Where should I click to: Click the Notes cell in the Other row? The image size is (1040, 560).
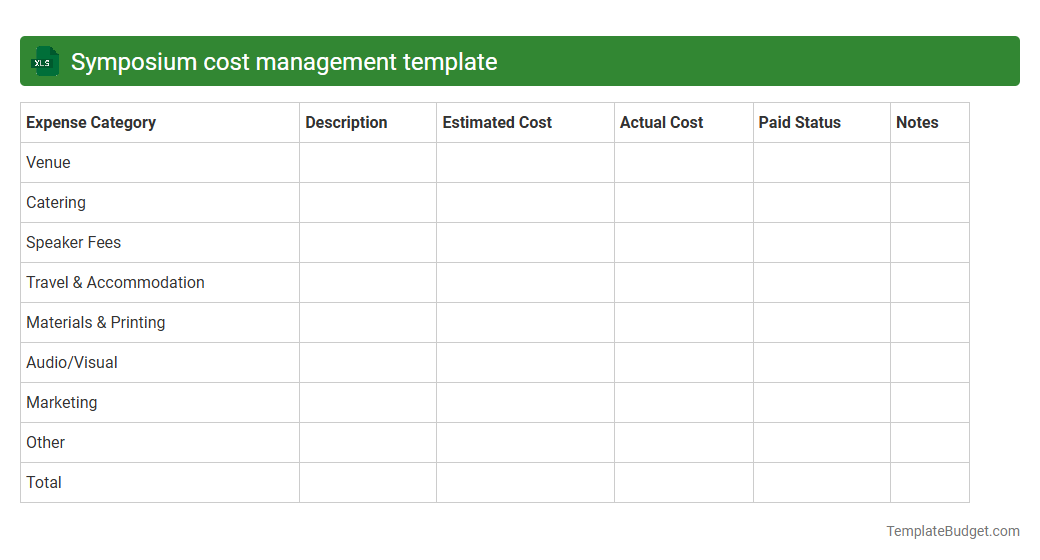click(930, 443)
